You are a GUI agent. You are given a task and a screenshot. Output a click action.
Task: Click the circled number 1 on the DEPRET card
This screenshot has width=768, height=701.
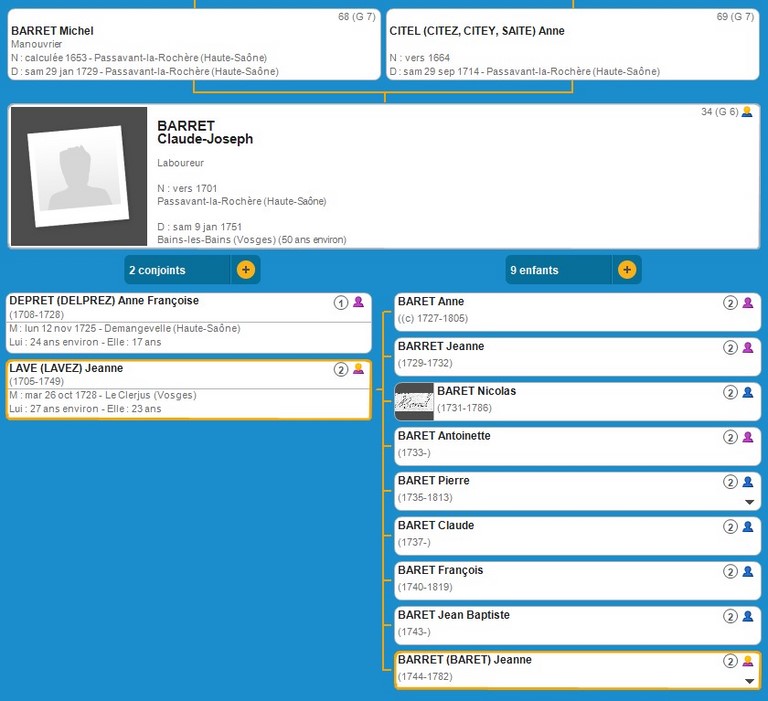[340, 302]
